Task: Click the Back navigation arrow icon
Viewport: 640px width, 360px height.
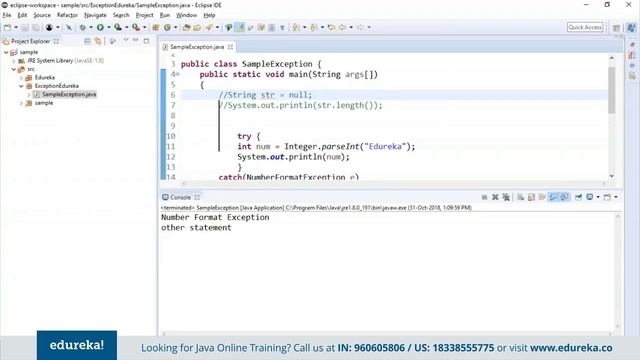Action: (343, 27)
